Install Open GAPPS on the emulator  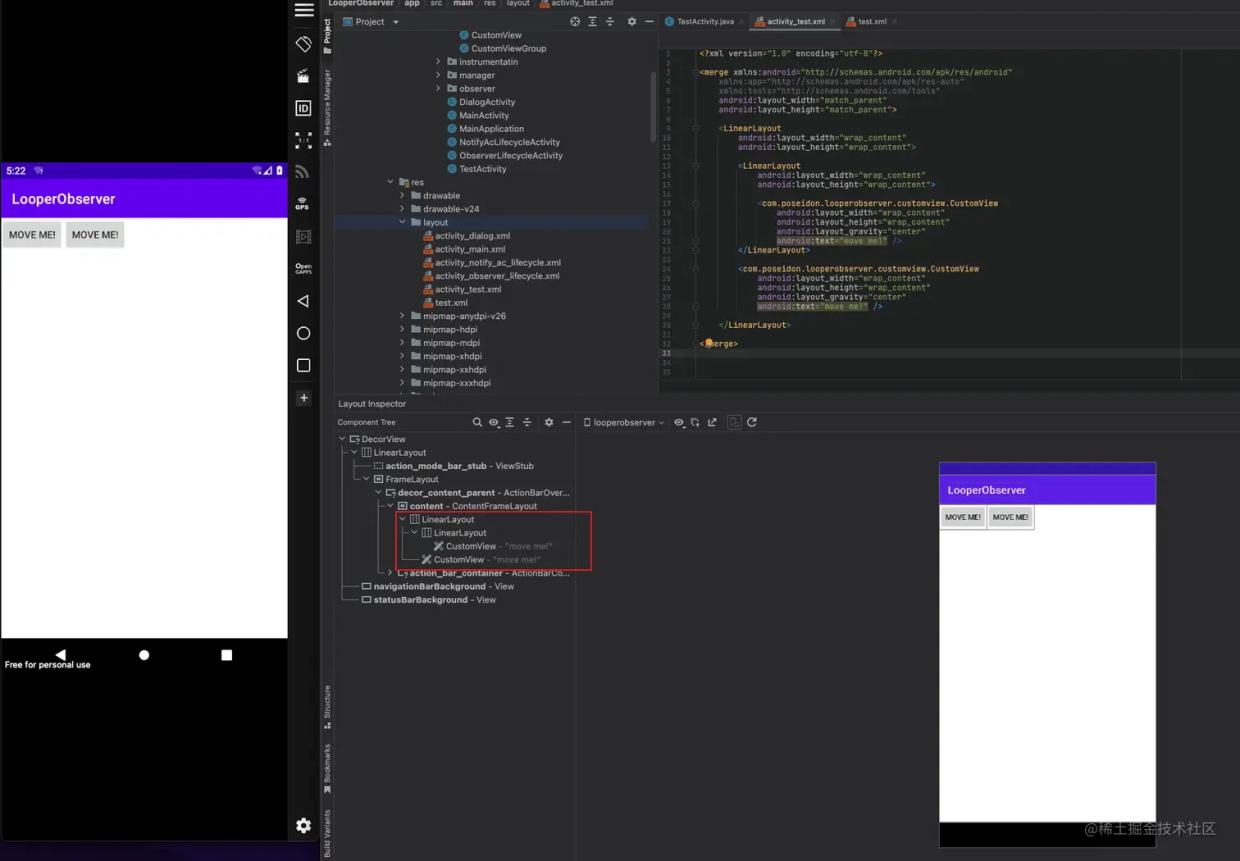click(304, 269)
